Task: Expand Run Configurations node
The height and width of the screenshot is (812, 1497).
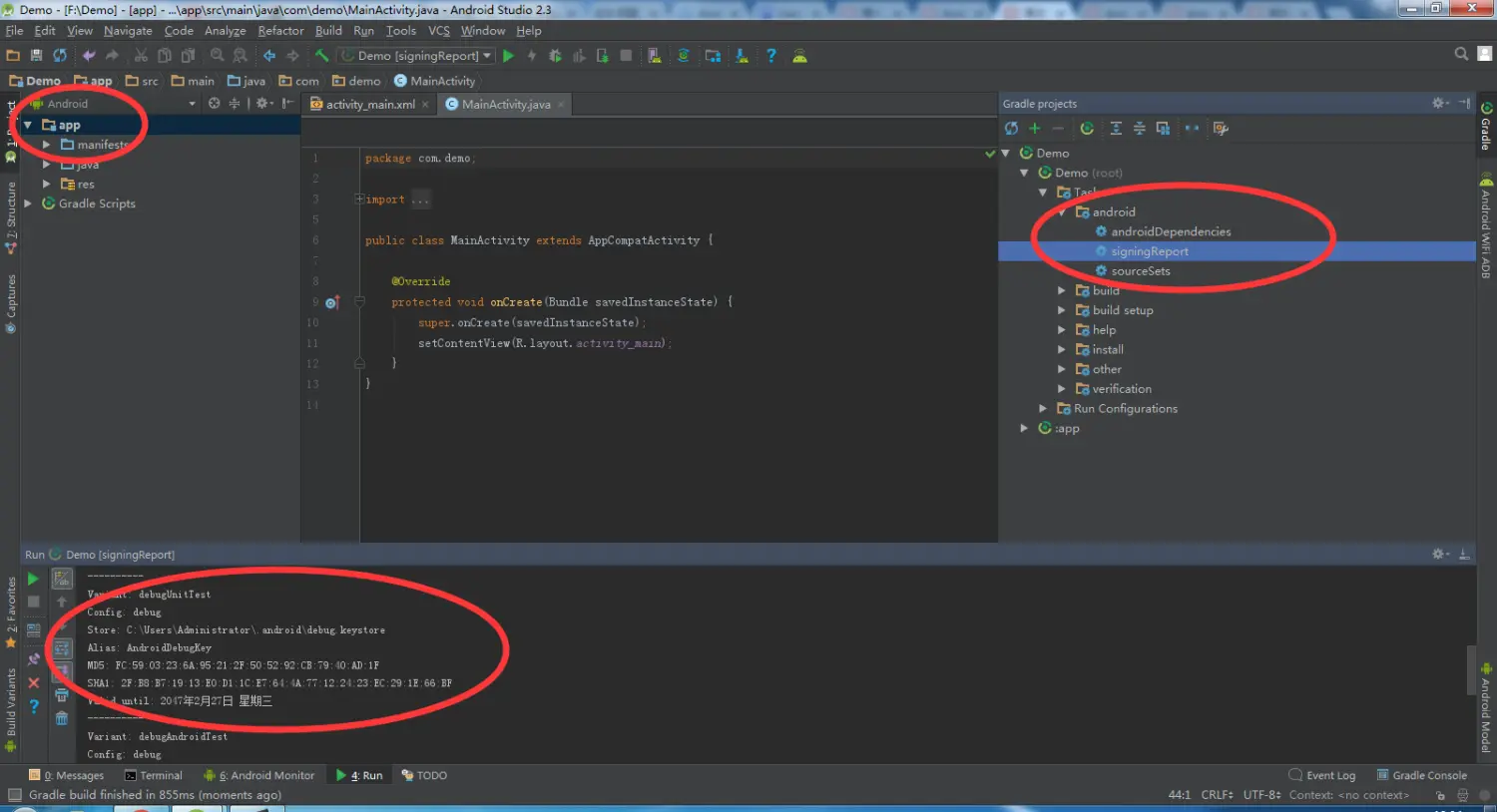Action: [1043, 409]
